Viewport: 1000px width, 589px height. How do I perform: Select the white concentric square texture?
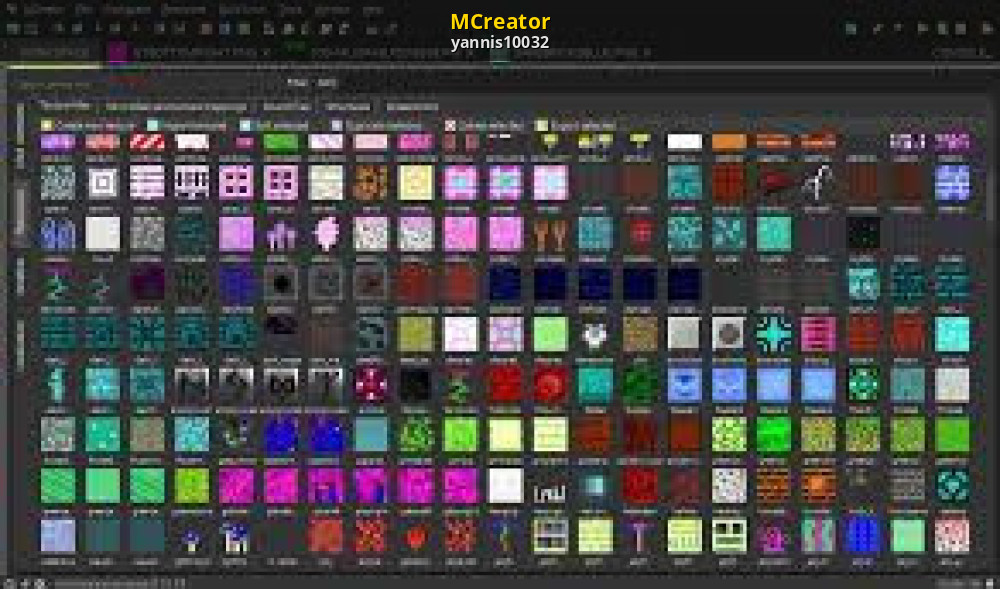point(102,183)
